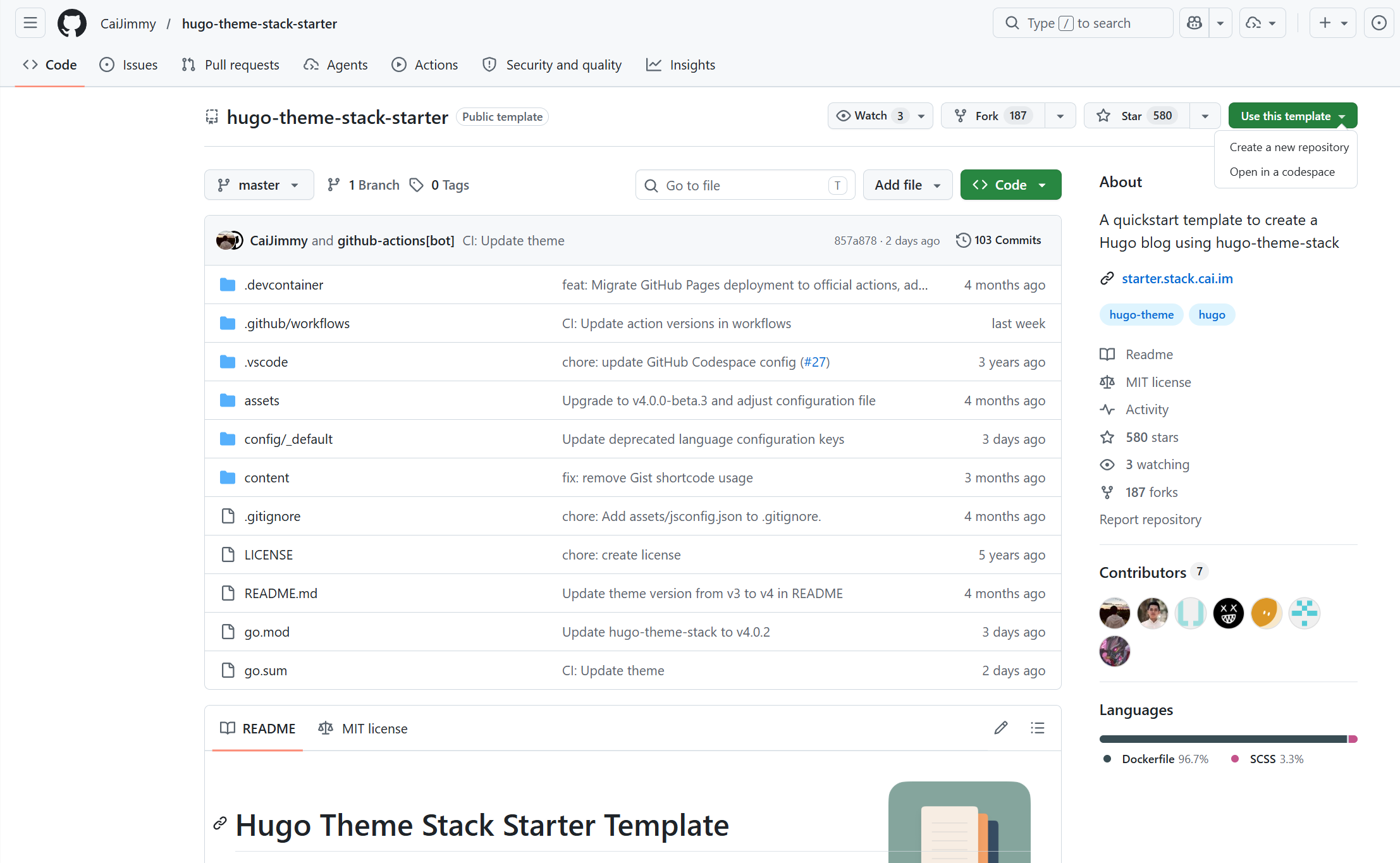Open the #27 pull request link

click(x=815, y=362)
